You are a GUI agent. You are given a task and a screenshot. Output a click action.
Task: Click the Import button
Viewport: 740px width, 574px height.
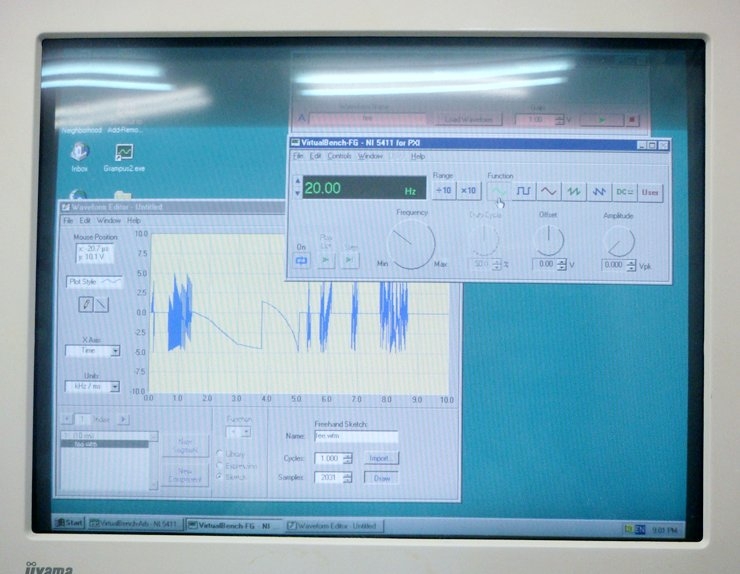click(x=380, y=458)
